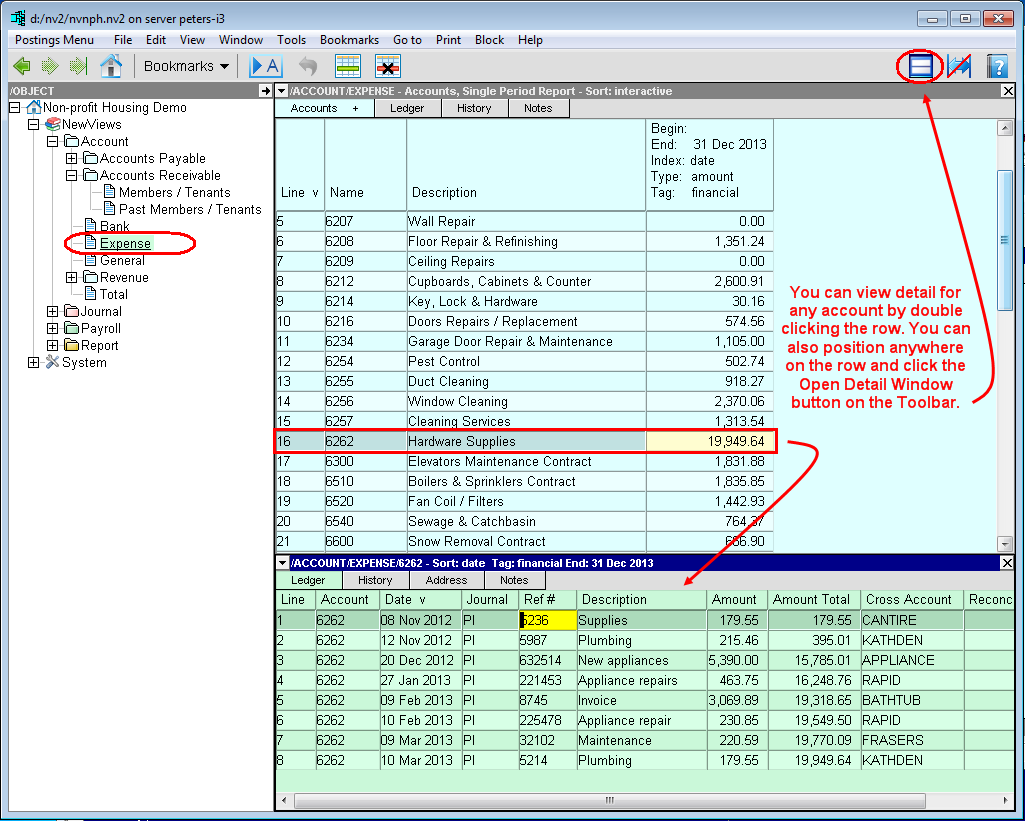Click the blue arrow 'A' toolbar icon
1025x821 pixels.
click(266, 66)
